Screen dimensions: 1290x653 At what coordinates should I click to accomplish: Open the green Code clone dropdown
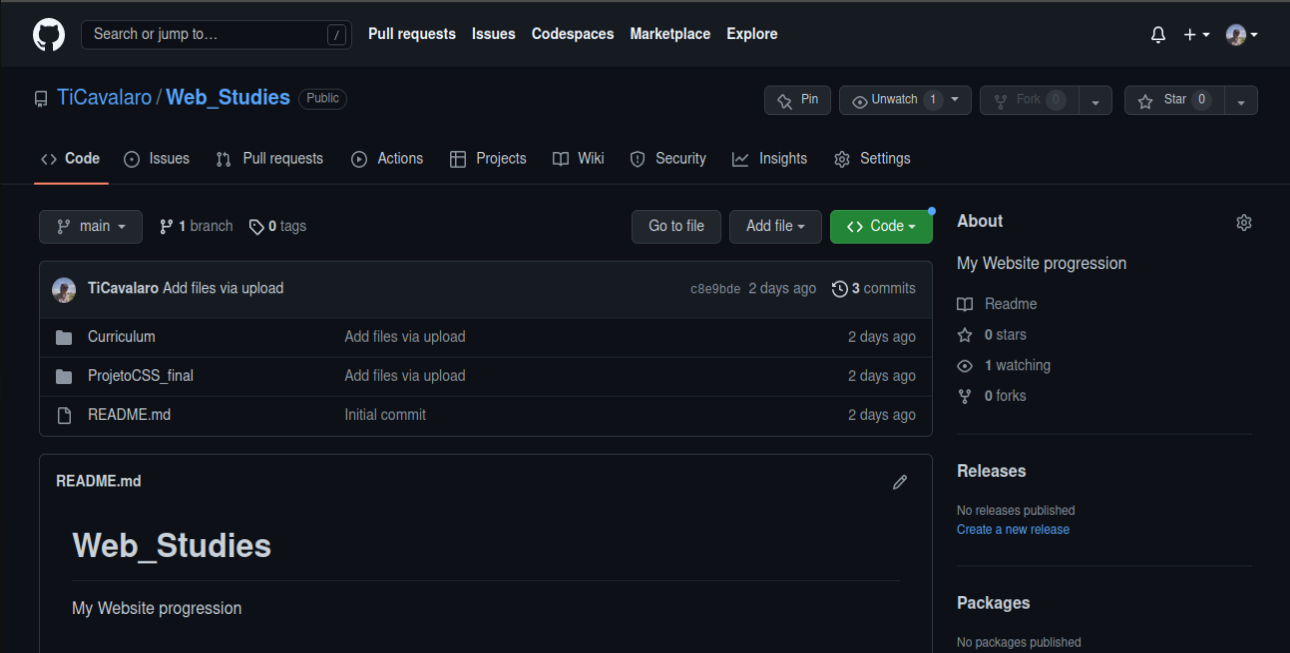coord(881,227)
